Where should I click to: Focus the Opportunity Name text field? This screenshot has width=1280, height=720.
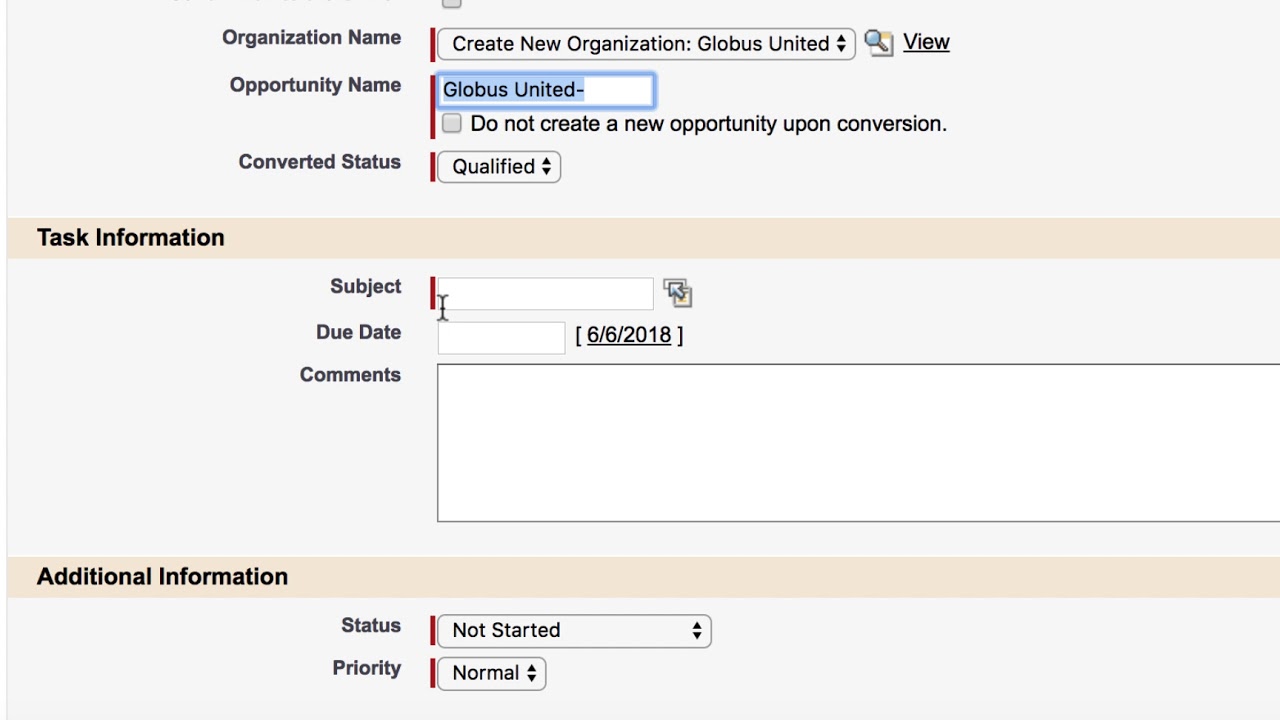[546, 90]
